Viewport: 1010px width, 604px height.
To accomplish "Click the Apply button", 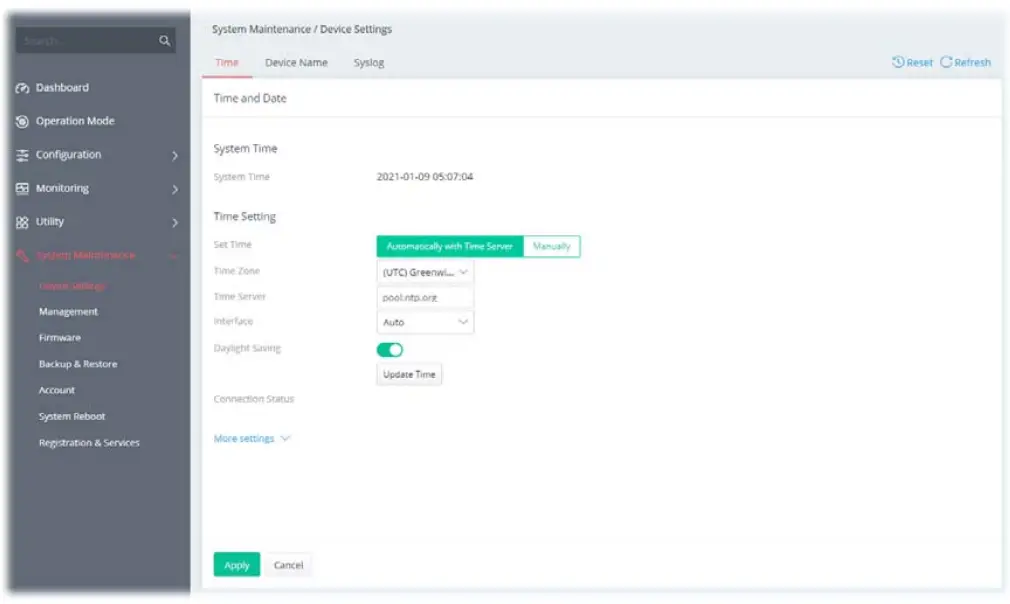I will pos(236,565).
